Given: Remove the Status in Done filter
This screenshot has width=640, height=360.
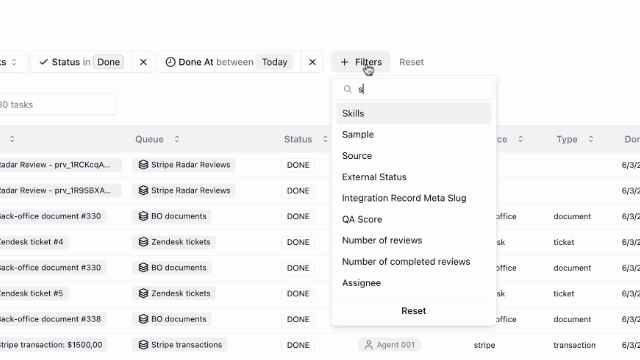Looking at the screenshot, I should click(x=143, y=62).
